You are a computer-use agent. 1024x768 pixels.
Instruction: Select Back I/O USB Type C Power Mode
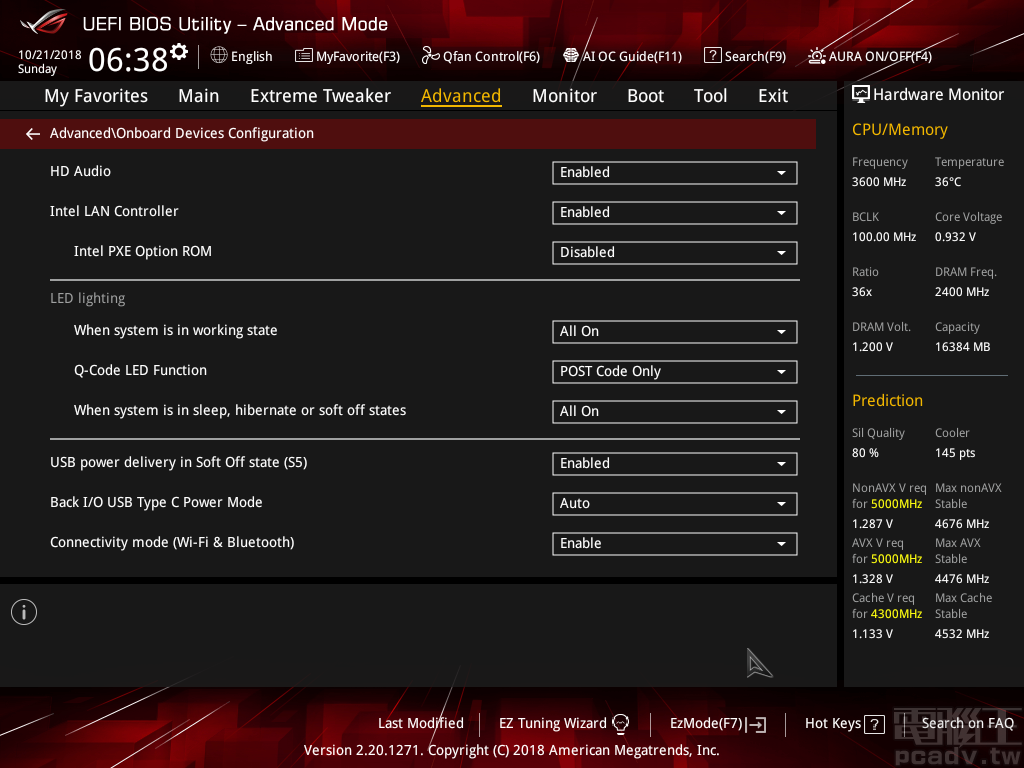click(x=156, y=502)
